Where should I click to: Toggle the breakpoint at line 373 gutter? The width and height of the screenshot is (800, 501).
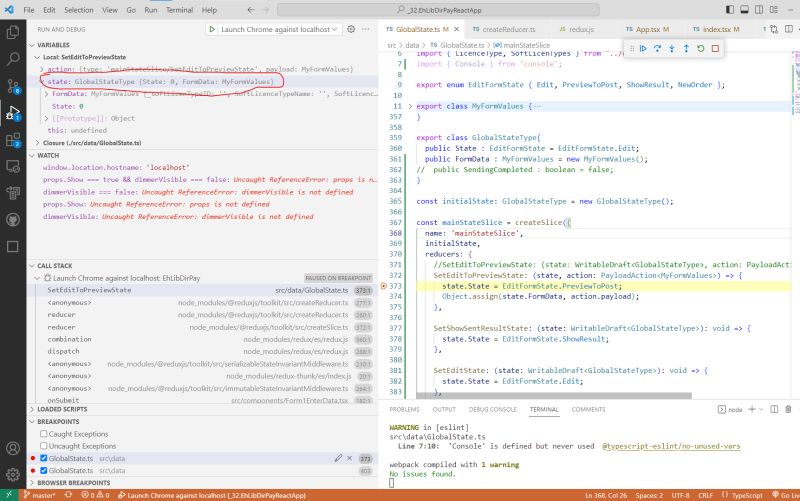point(384,286)
